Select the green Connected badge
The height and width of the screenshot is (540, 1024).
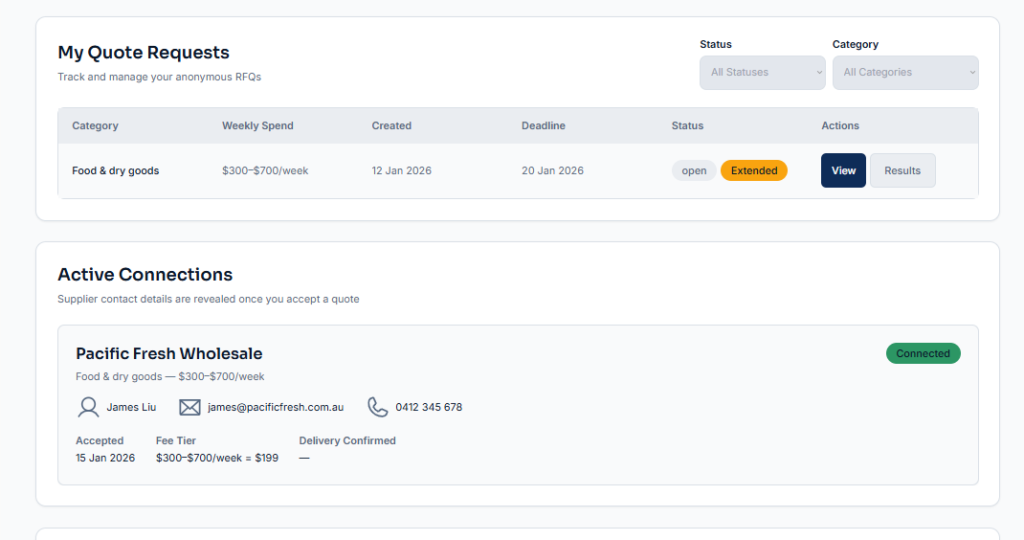click(x=922, y=353)
